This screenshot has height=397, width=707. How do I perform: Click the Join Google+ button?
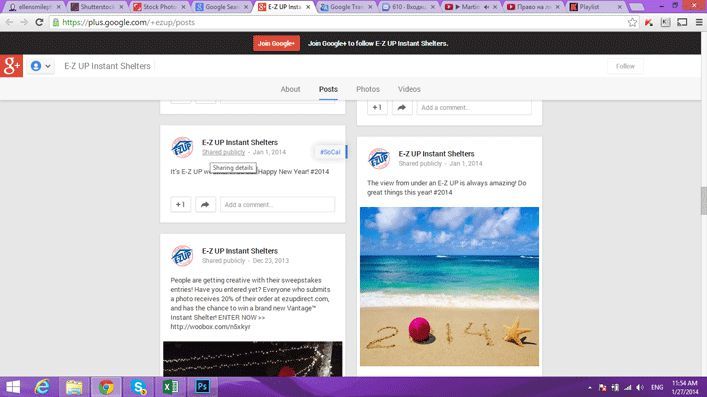[x=276, y=43]
